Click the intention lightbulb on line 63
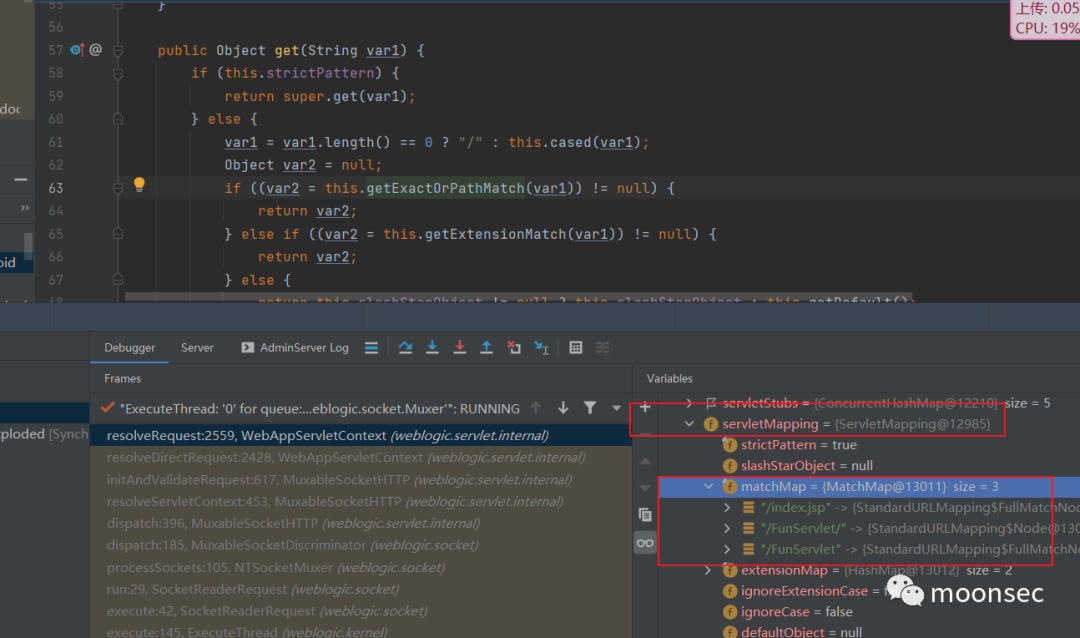 pyautogui.click(x=139, y=185)
